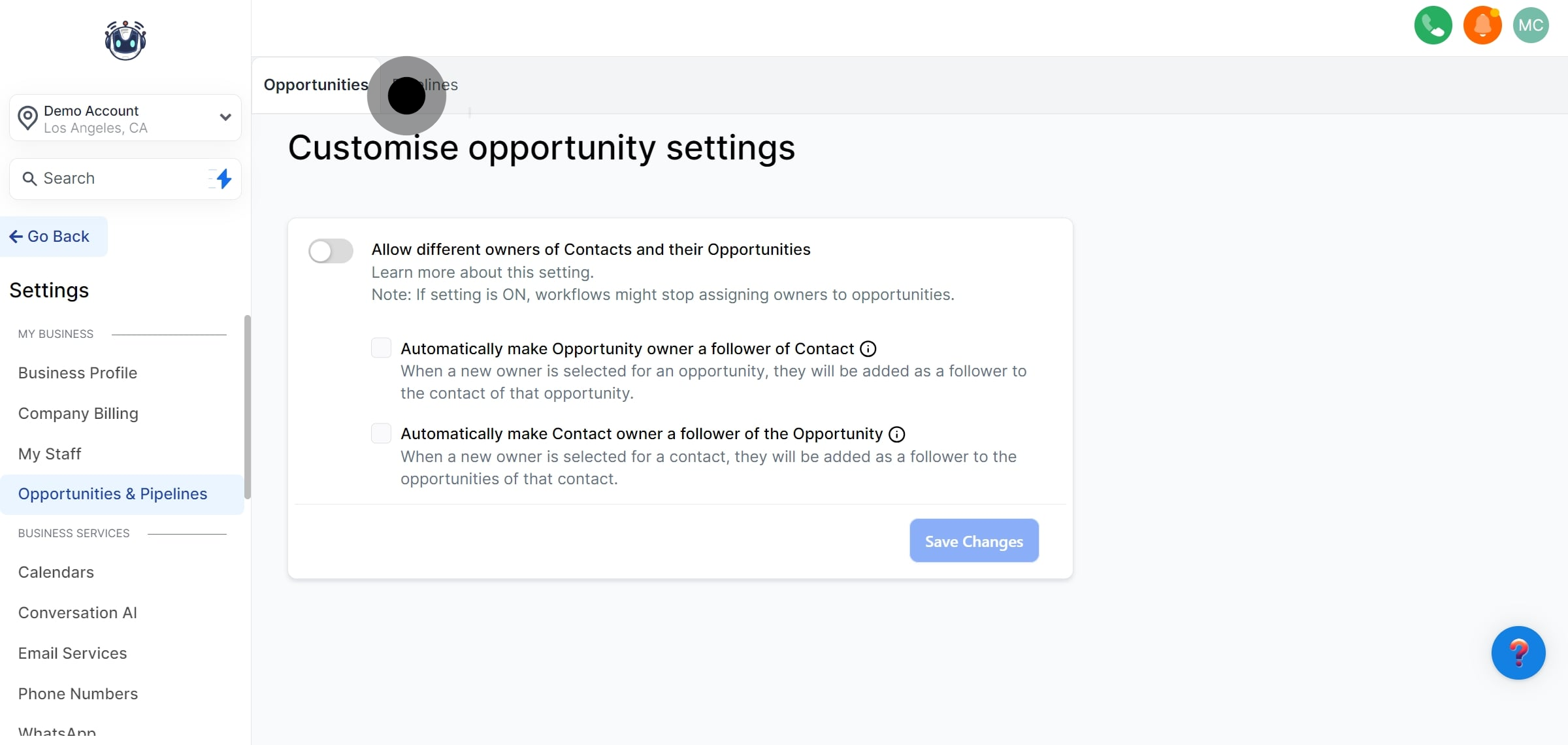Screen dimensions: 1568x745
Task: Click the location pin beside Demo Account
Action: tap(27, 118)
